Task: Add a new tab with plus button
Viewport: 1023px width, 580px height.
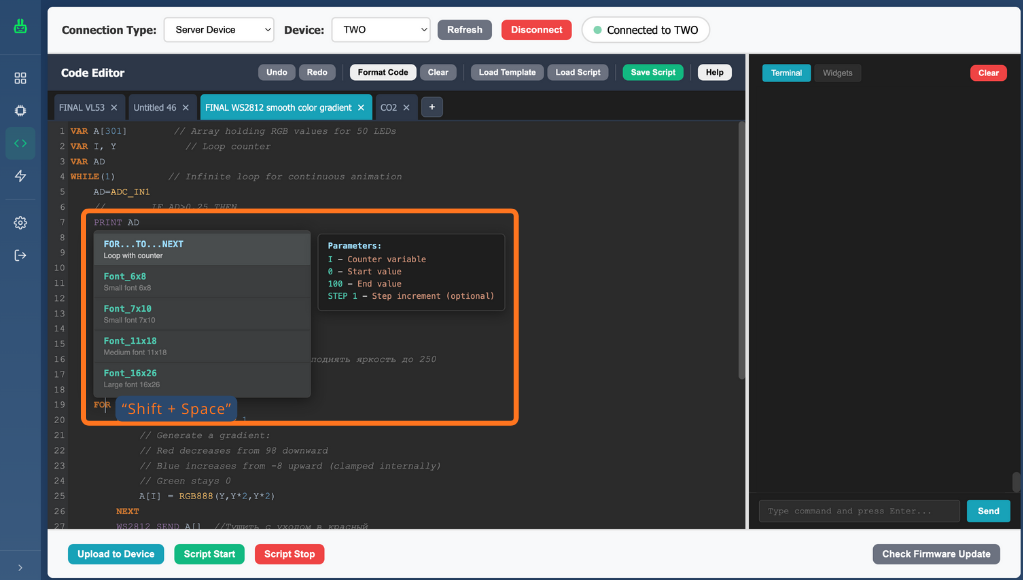Action: point(432,107)
